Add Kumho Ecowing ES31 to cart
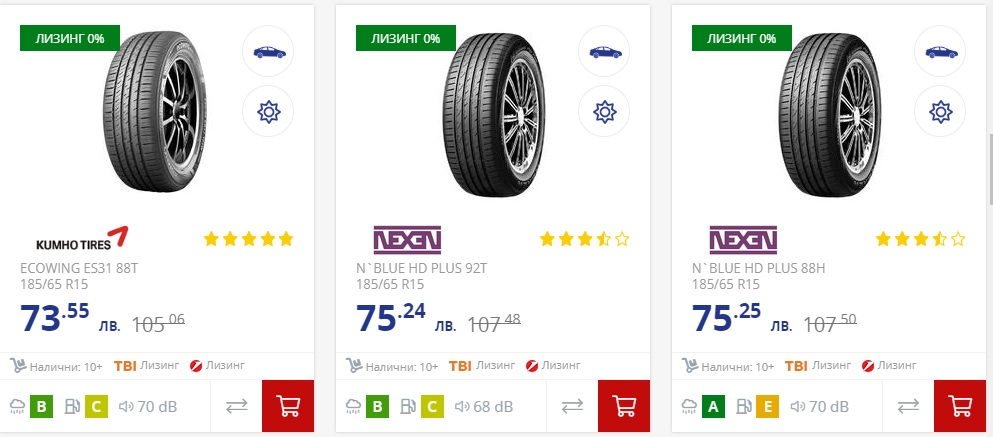The width and height of the screenshot is (993, 437). [288, 407]
